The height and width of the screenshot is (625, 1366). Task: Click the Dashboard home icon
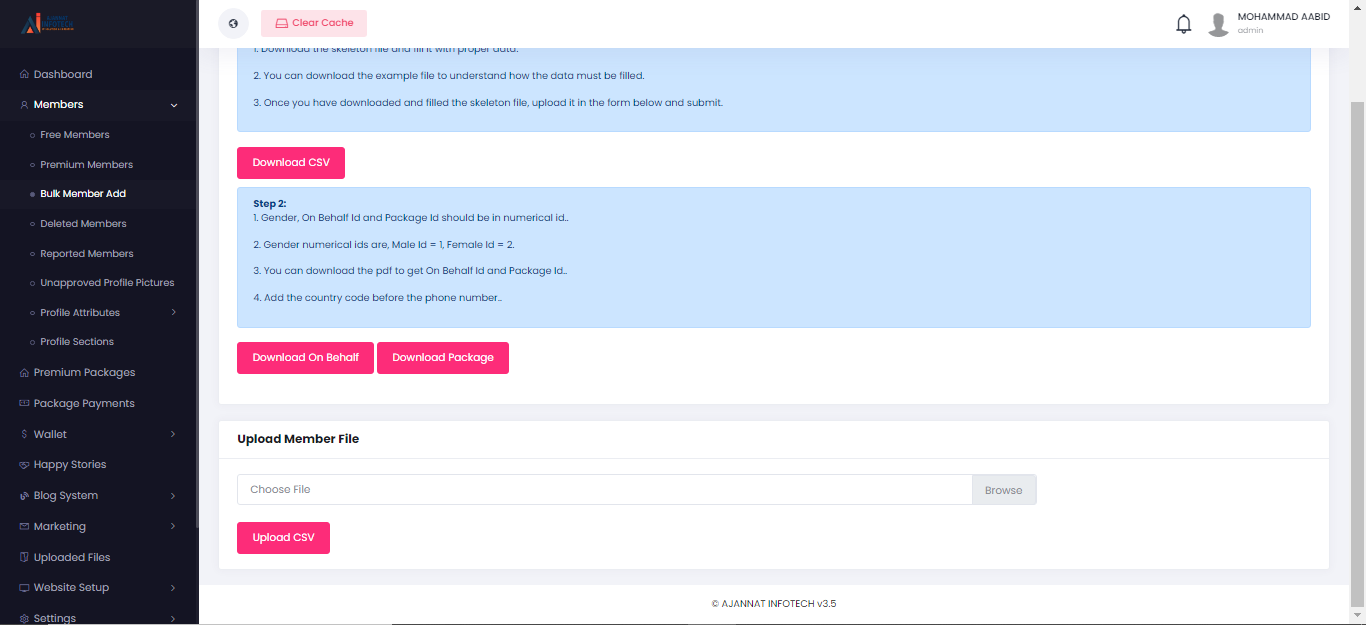pos(24,75)
